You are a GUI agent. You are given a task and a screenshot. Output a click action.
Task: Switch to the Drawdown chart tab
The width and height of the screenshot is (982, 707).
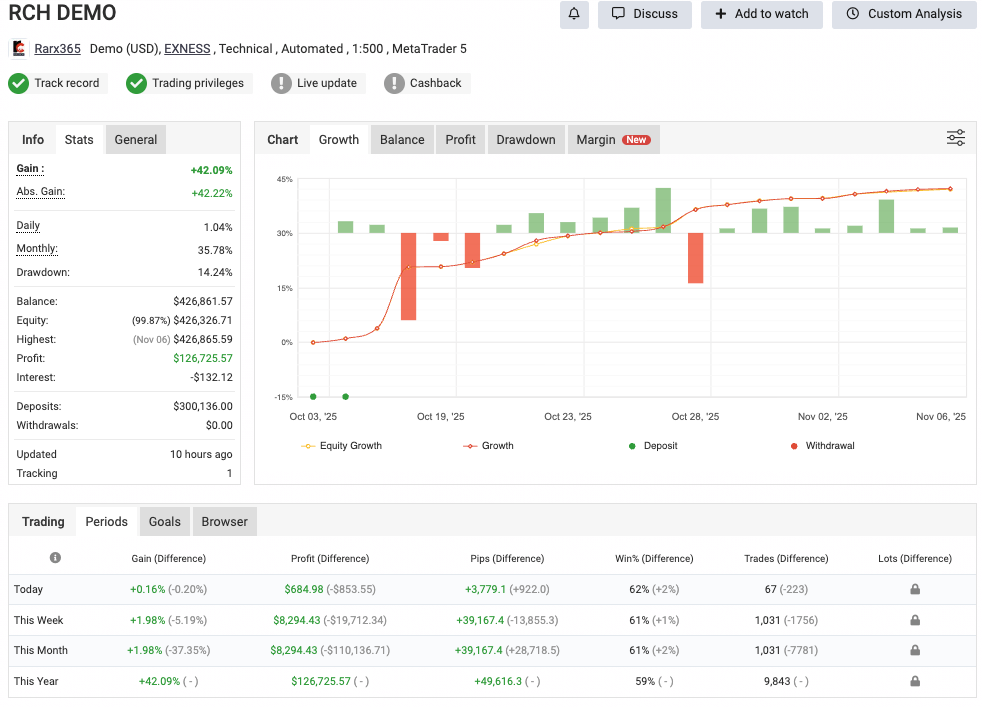click(x=525, y=139)
